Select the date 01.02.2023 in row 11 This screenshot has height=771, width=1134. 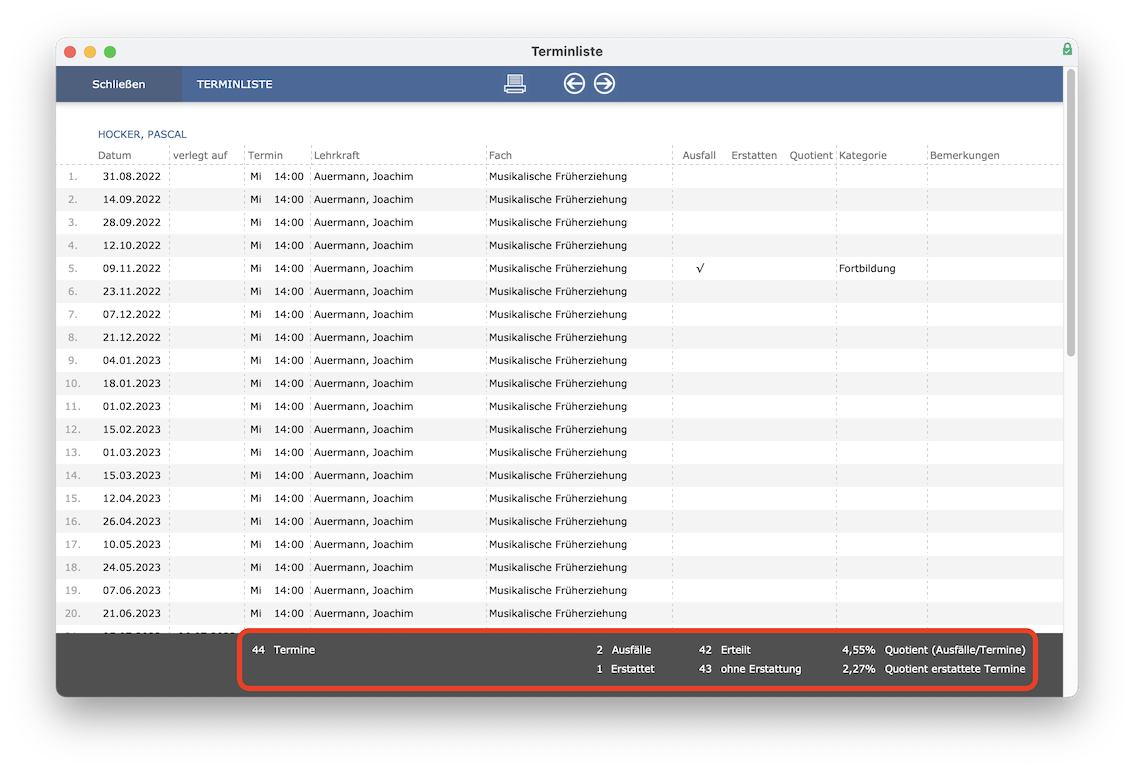(x=132, y=406)
